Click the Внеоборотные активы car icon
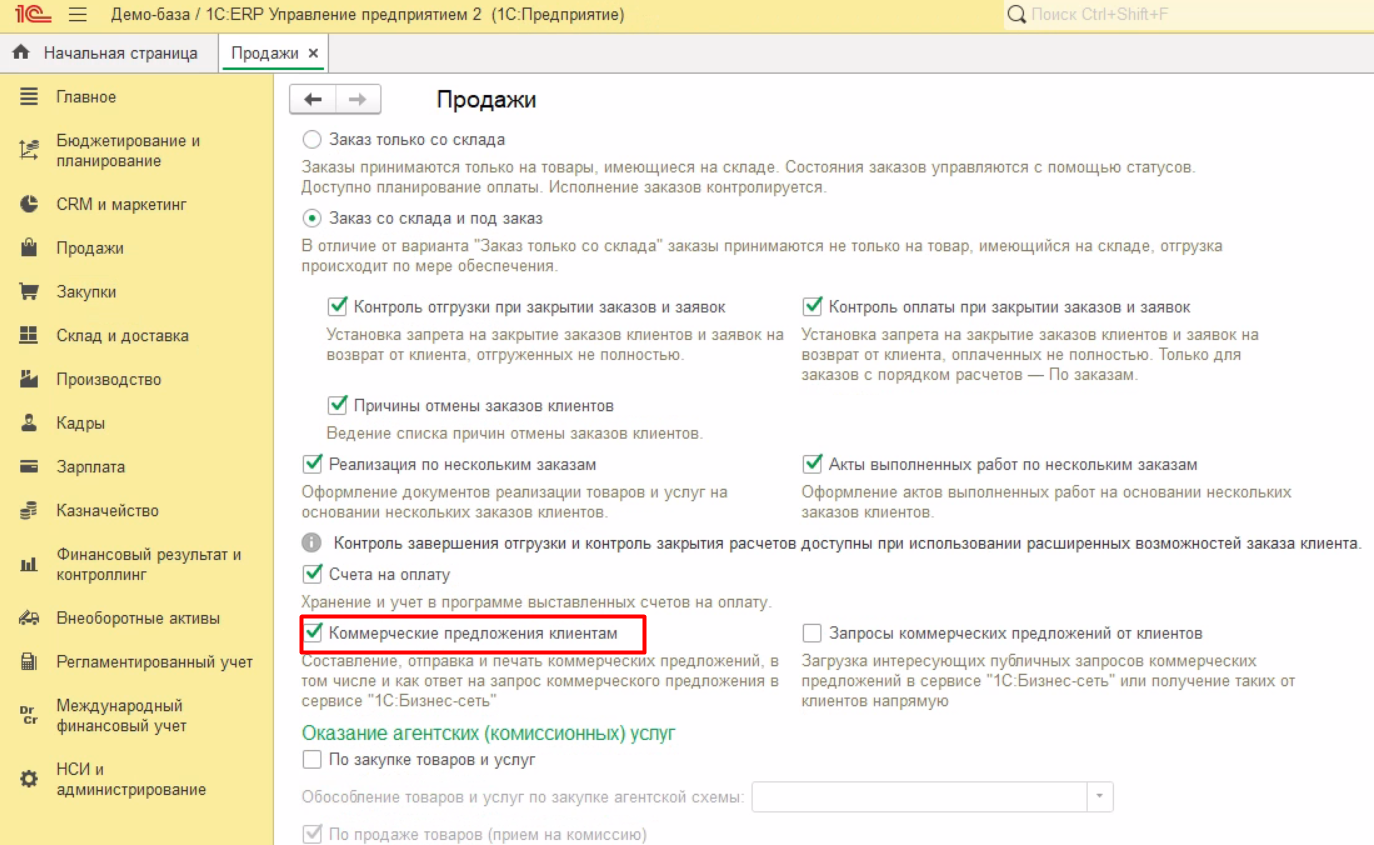The image size is (1374, 845). point(29,619)
